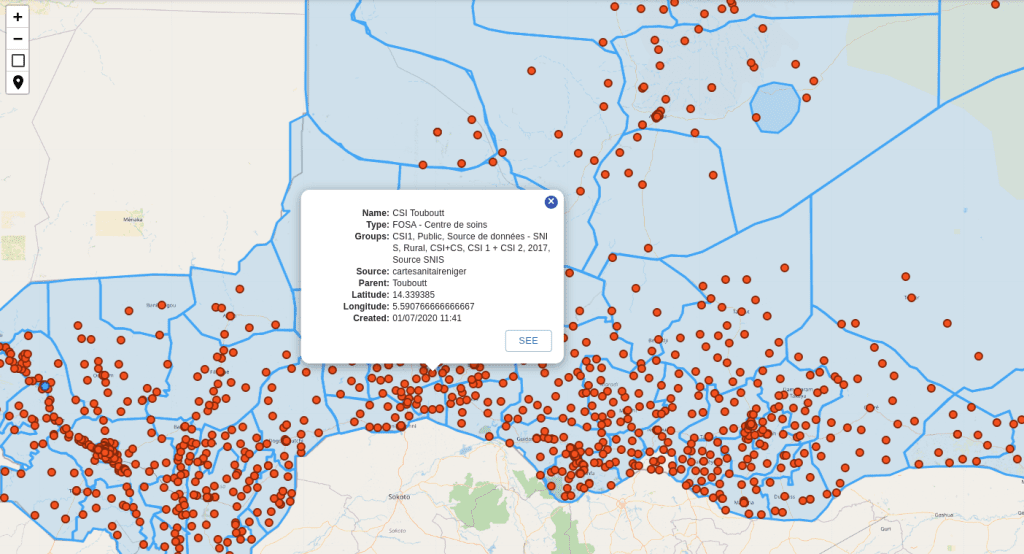Click the square box tool icon
The width and height of the screenshot is (1024, 554).
coord(18,60)
